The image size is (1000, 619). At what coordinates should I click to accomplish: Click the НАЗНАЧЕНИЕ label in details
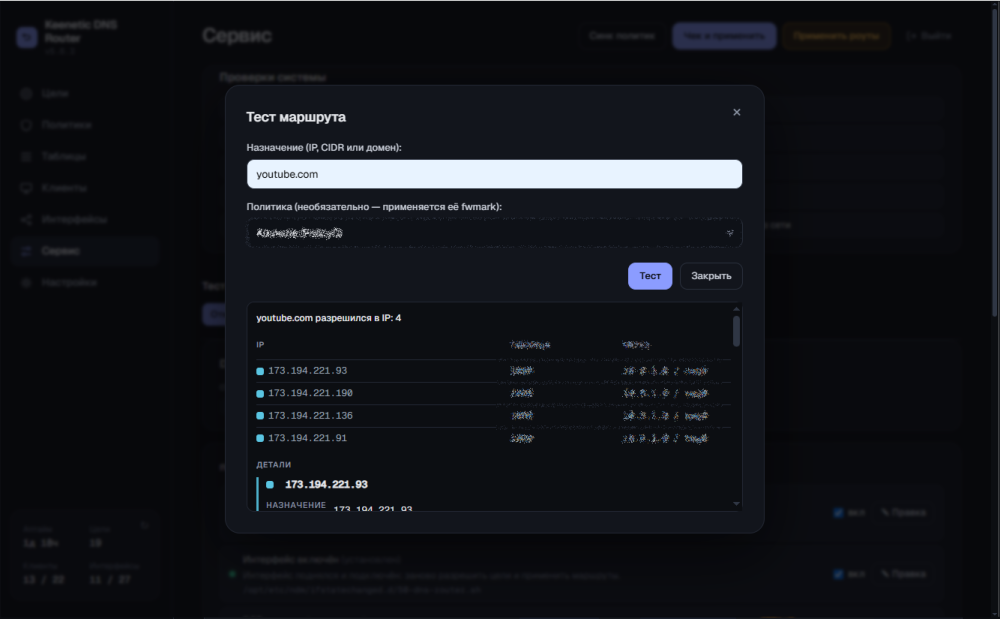296,505
